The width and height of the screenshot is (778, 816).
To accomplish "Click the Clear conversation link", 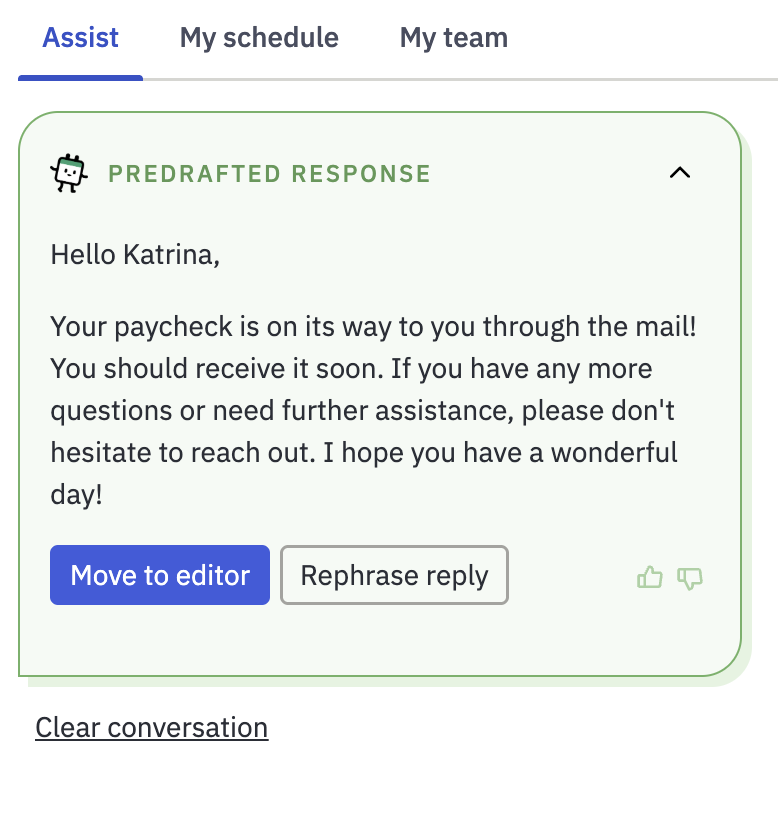I will tap(152, 727).
